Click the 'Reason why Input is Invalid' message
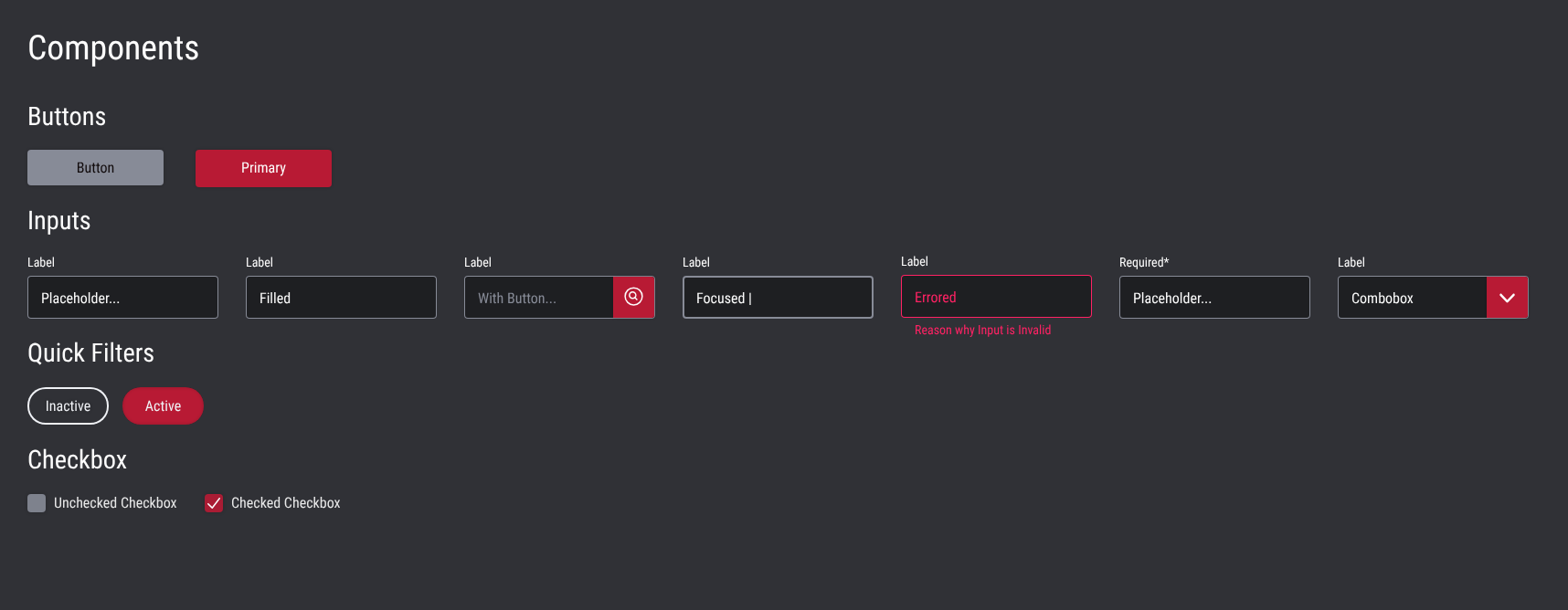The width and height of the screenshot is (1568, 610). click(982, 331)
